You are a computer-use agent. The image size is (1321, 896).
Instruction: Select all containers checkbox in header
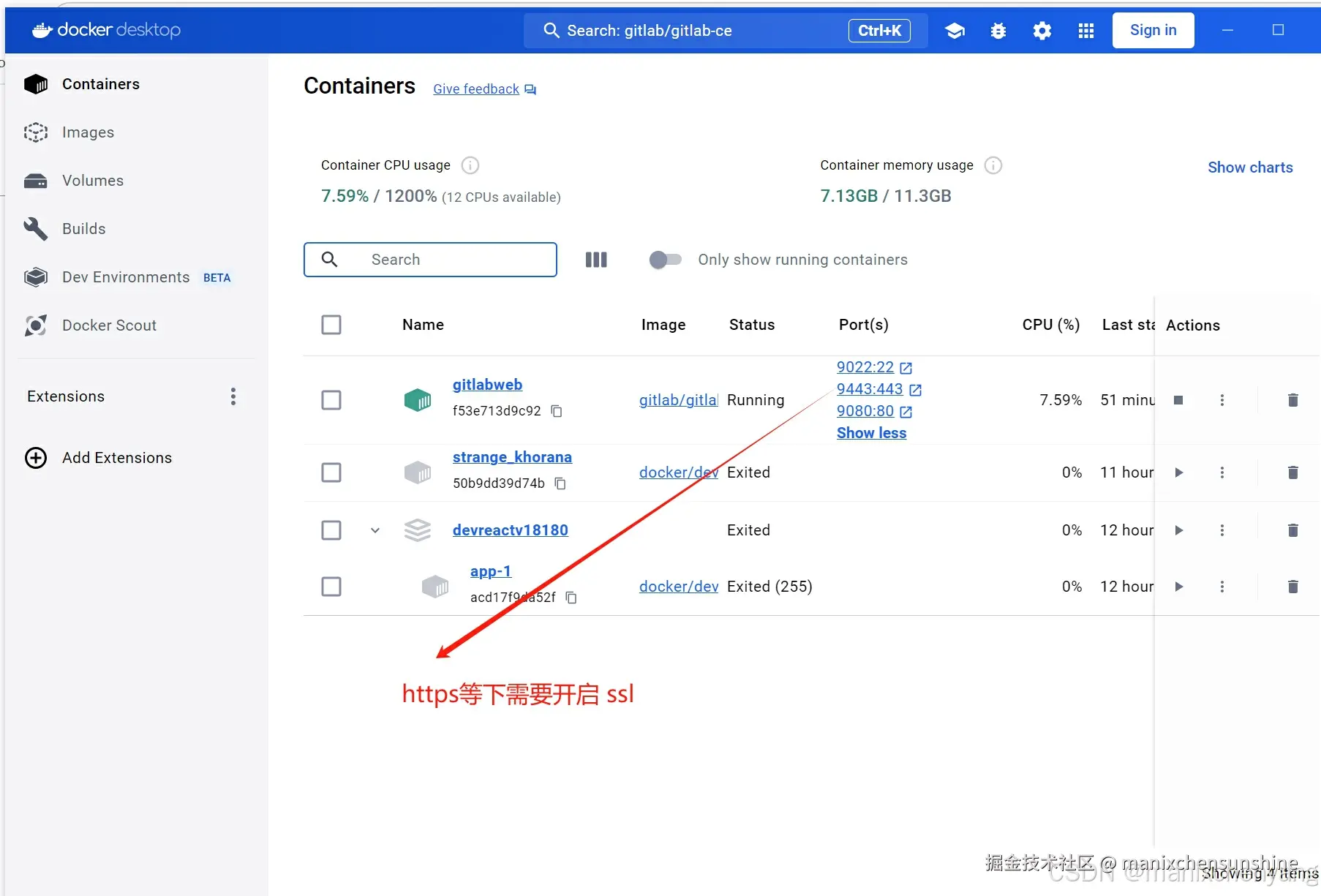(331, 325)
